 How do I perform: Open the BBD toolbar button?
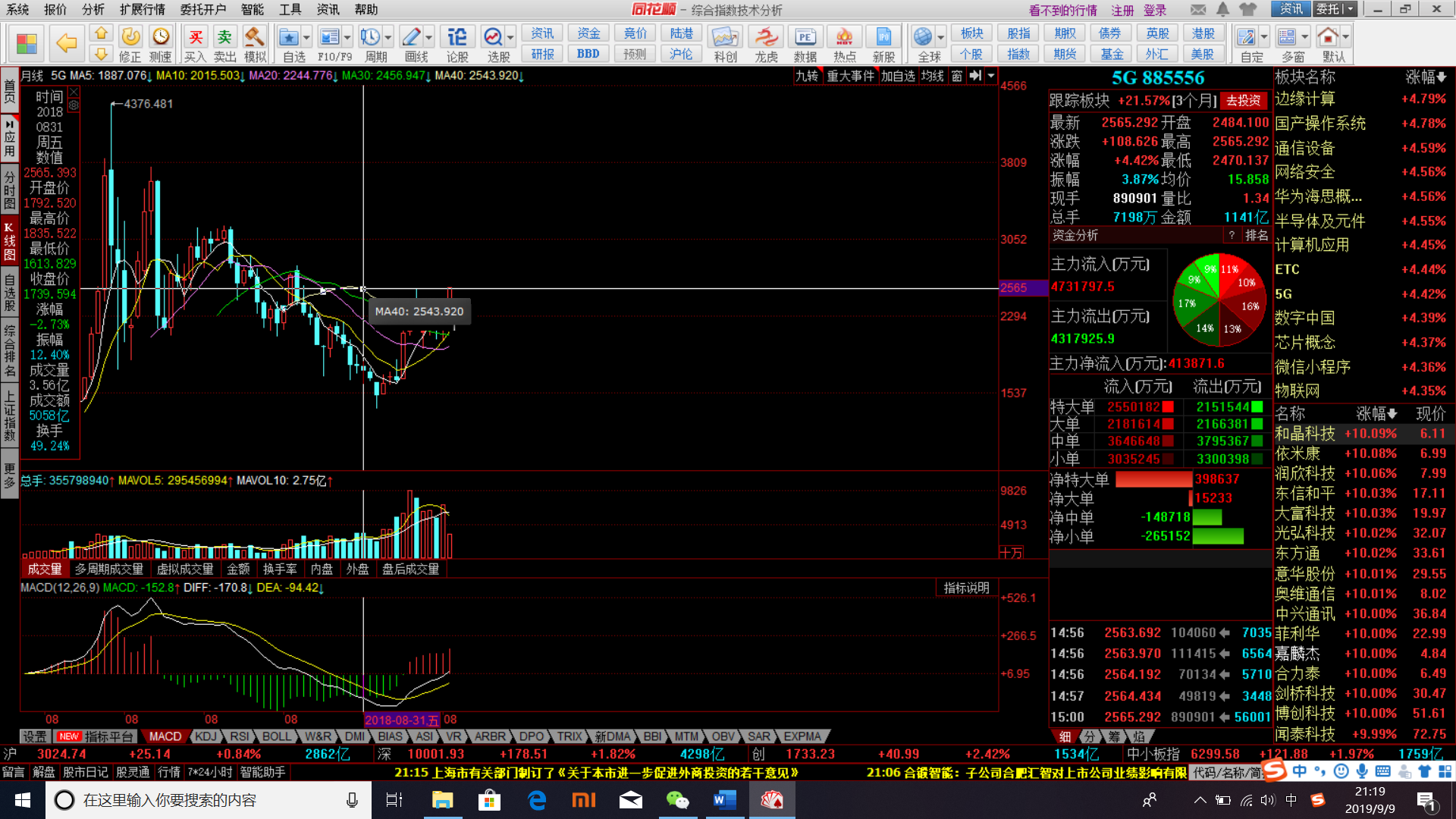click(588, 54)
